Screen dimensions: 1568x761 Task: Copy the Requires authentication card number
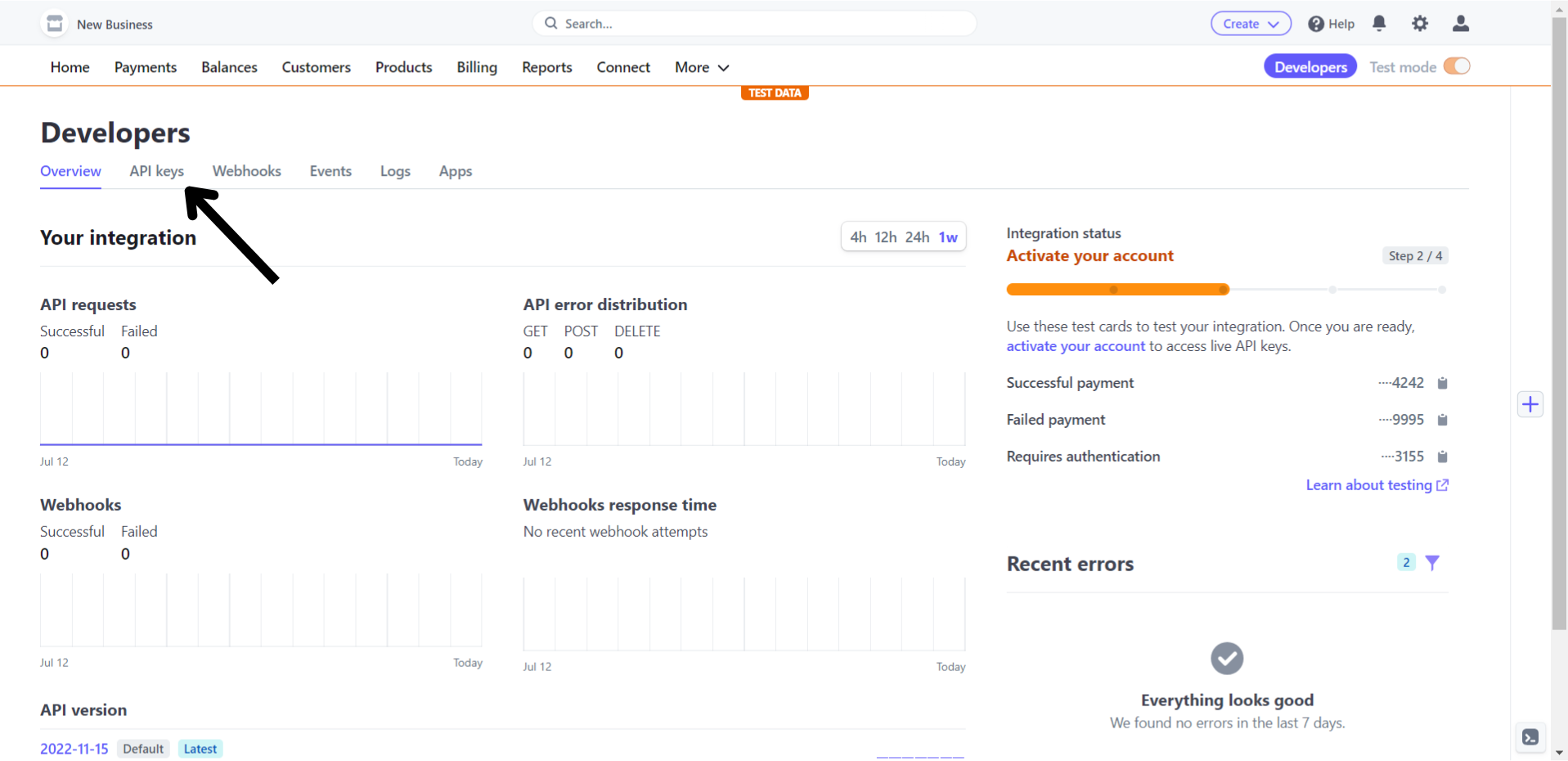click(1443, 457)
